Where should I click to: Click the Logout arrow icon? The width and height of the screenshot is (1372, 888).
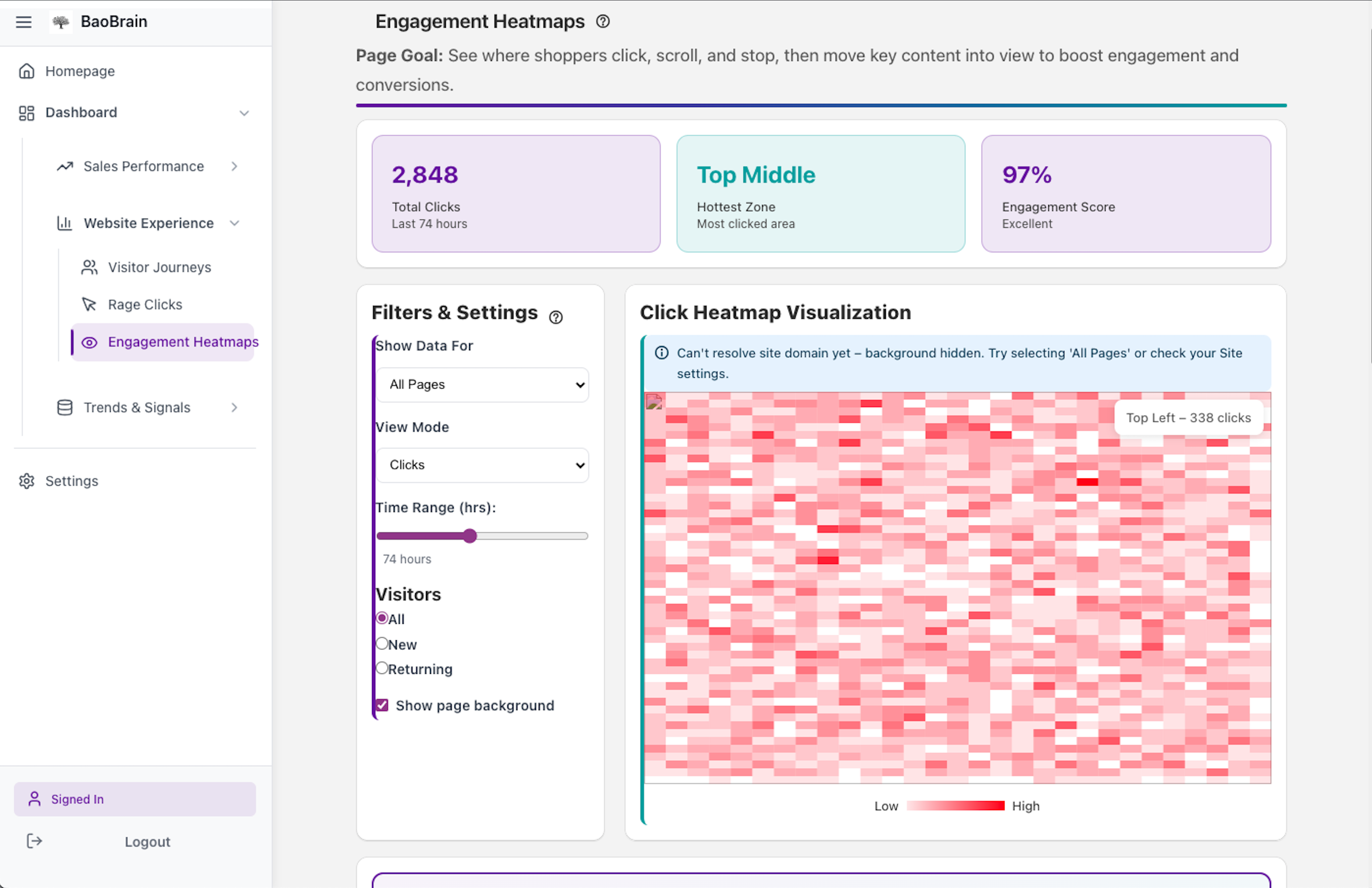35,841
